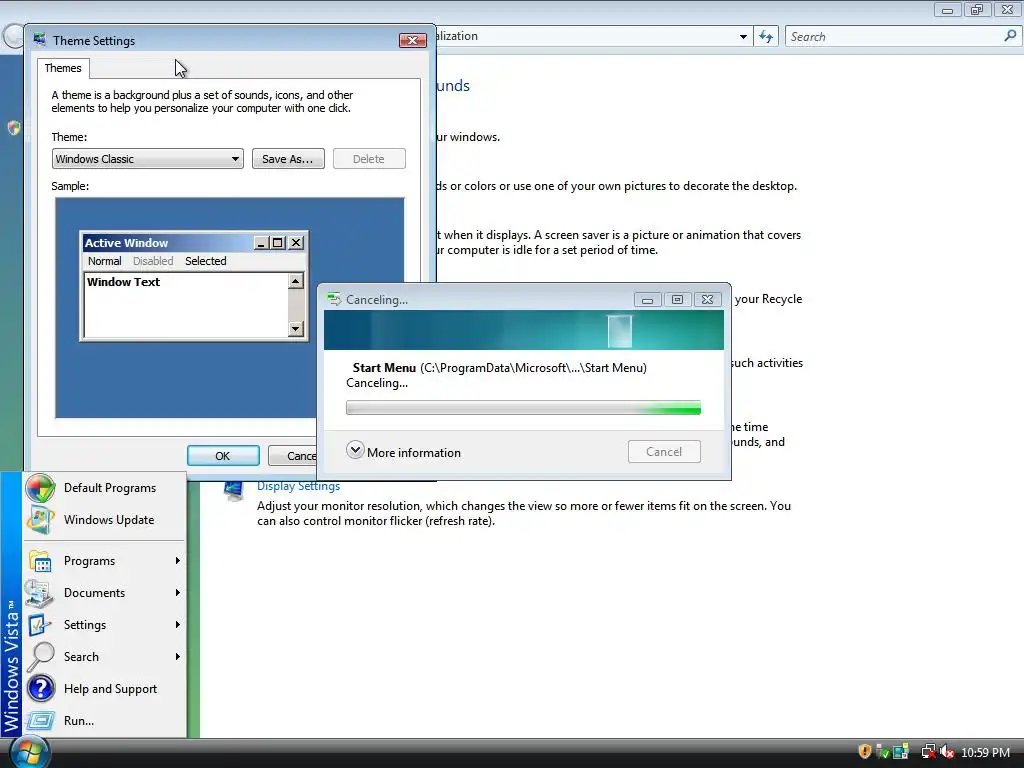This screenshot has height=768, width=1024.
Task: Click the Windows Update icon
Action: (40, 520)
